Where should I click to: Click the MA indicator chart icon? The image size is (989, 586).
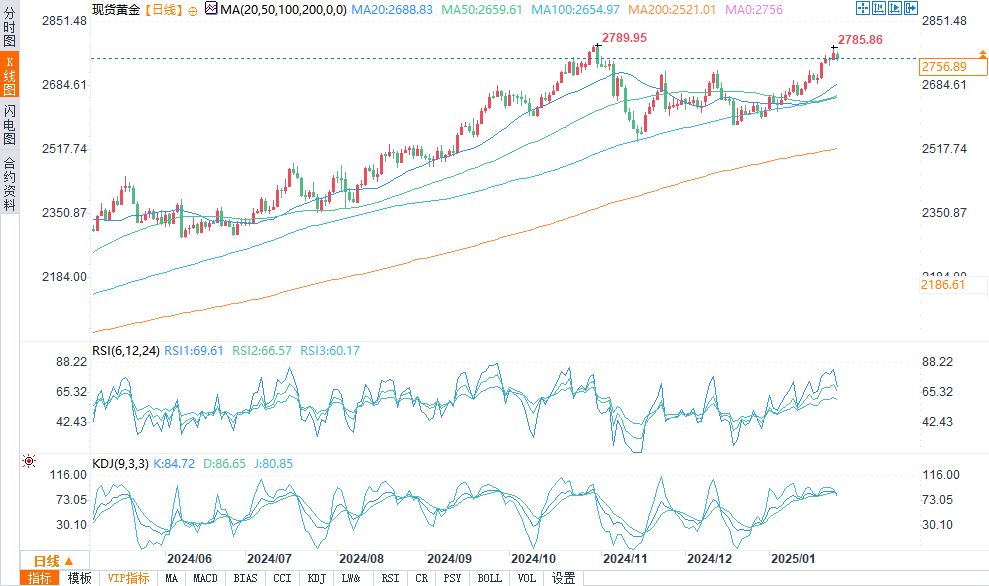click(x=210, y=9)
